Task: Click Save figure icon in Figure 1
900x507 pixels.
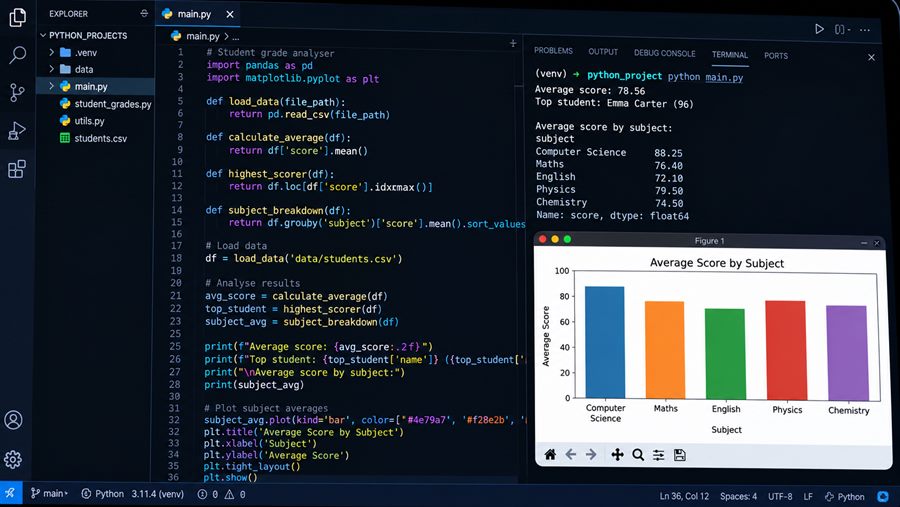Action: click(x=680, y=455)
